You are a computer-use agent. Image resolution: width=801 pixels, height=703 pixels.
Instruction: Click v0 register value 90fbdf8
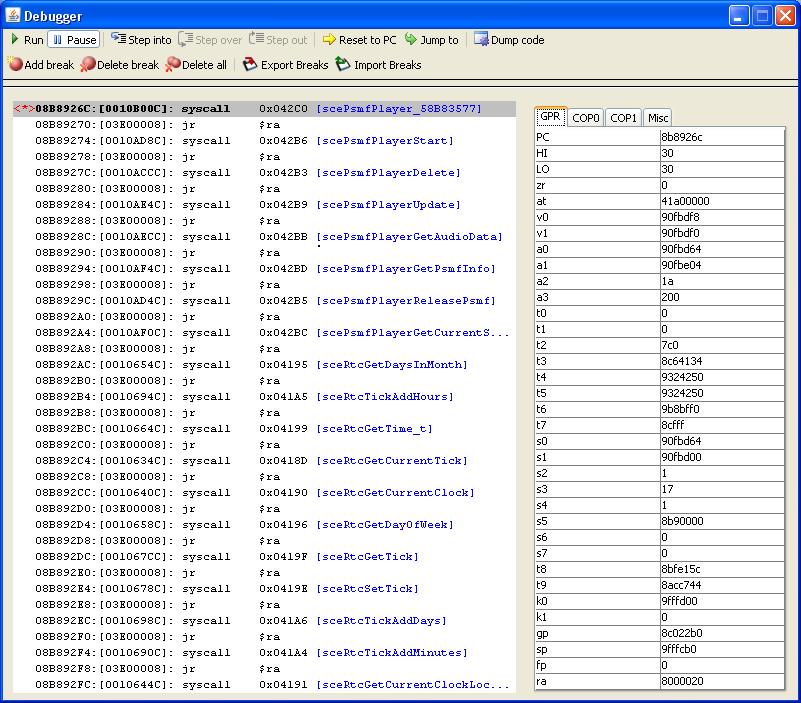click(722, 217)
